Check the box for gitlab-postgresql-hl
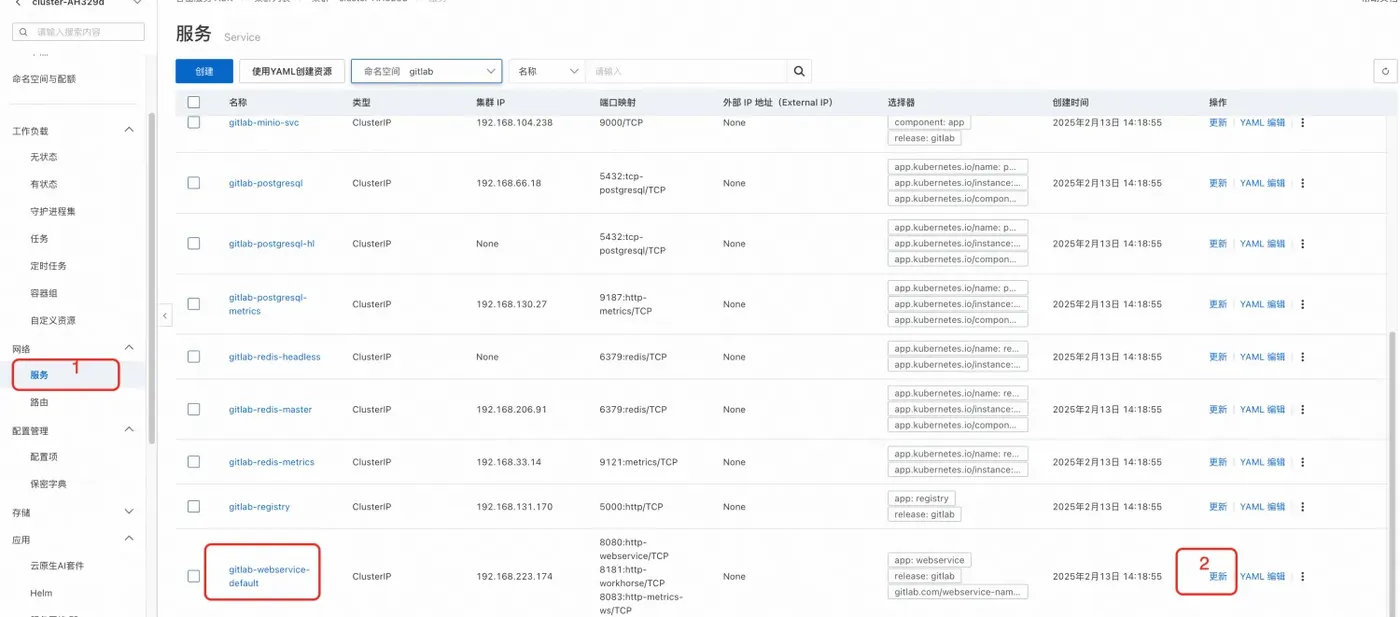Image resolution: width=1400 pixels, height=617 pixels. tap(194, 243)
